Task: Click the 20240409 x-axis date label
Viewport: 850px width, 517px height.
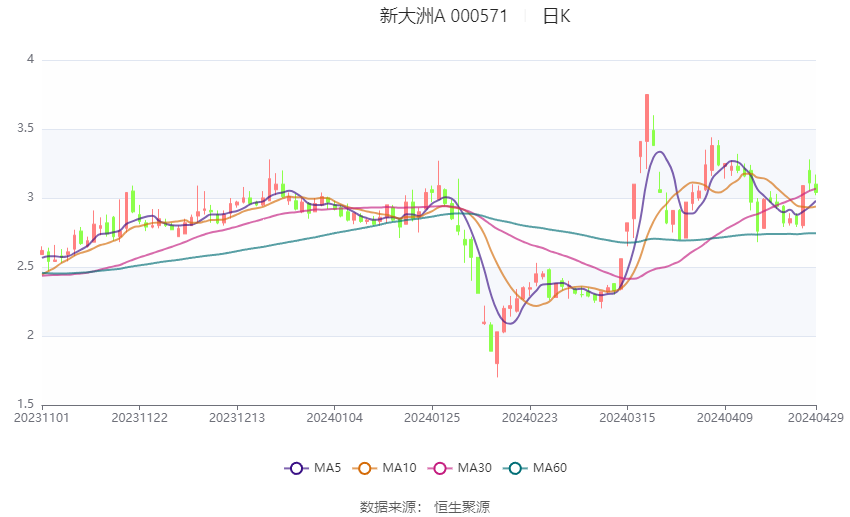Action: click(725, 418)
